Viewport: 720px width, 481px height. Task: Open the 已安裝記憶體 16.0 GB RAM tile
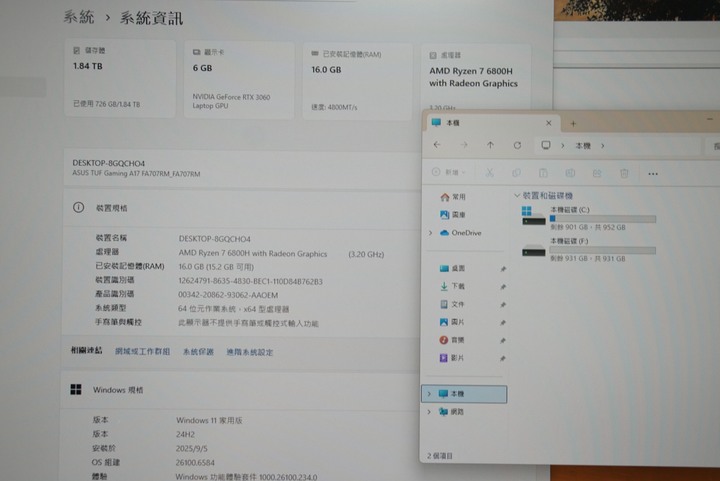[357, 82]
